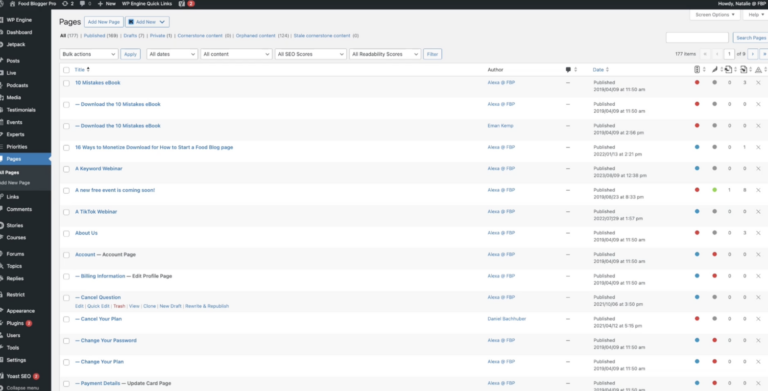Sort by outgoing internal links column icon
Viewport: 768px width, 391px height.
[728, 70]
